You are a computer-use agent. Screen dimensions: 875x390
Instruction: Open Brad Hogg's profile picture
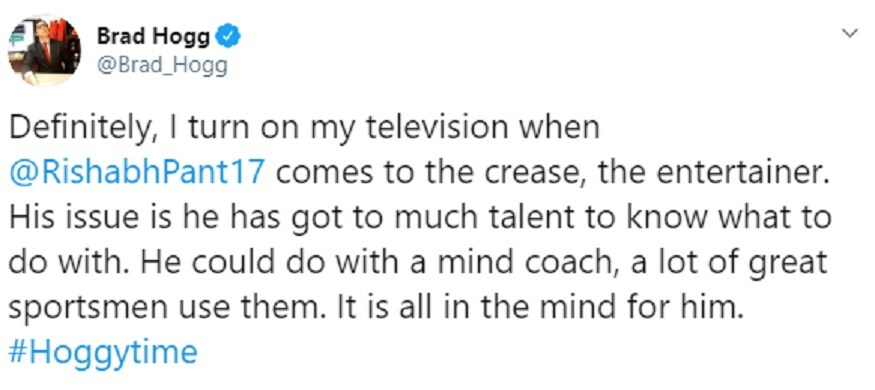tap(44, 51)
